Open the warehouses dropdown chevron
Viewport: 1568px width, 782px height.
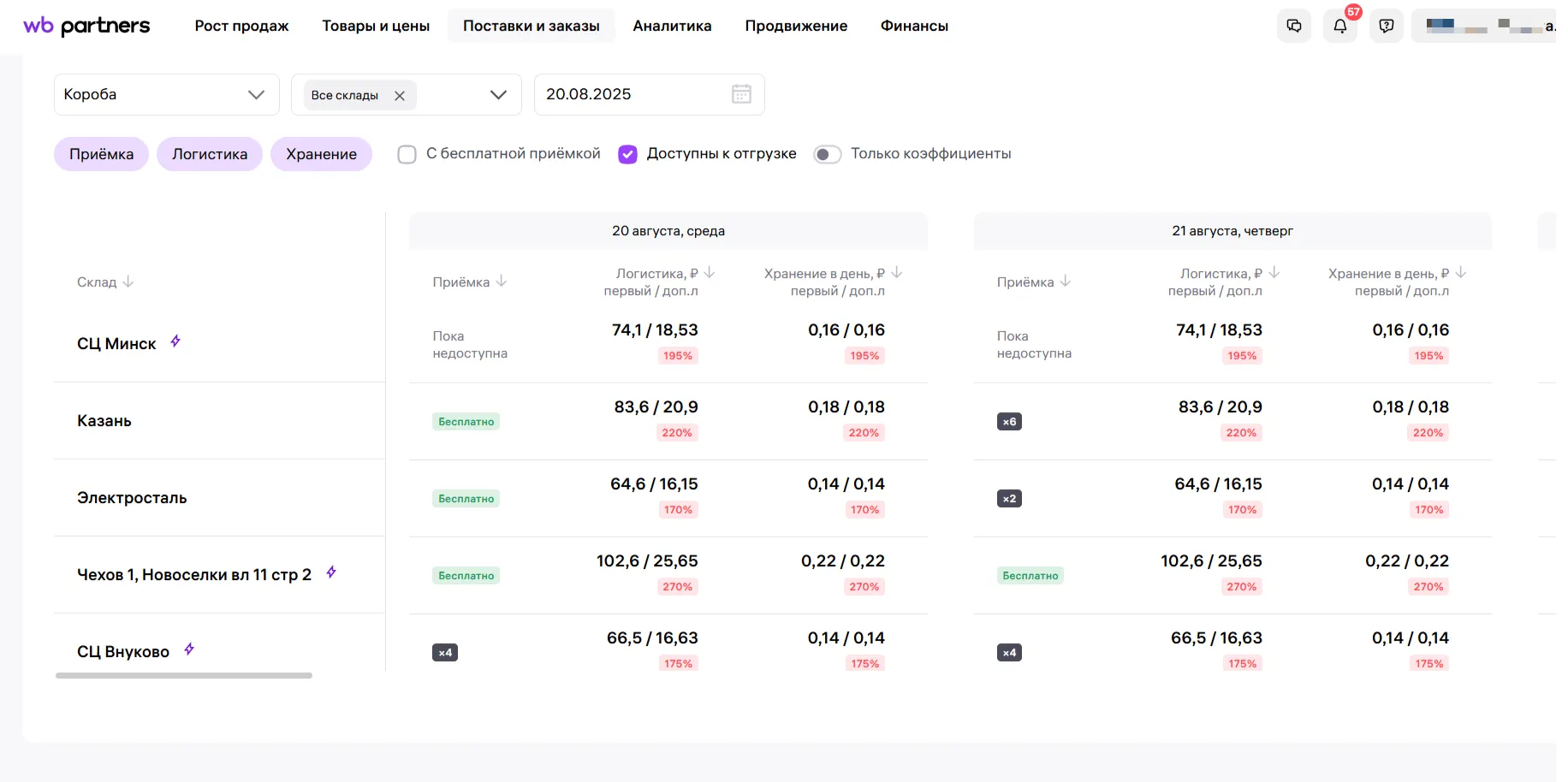(x=498, y=95)
